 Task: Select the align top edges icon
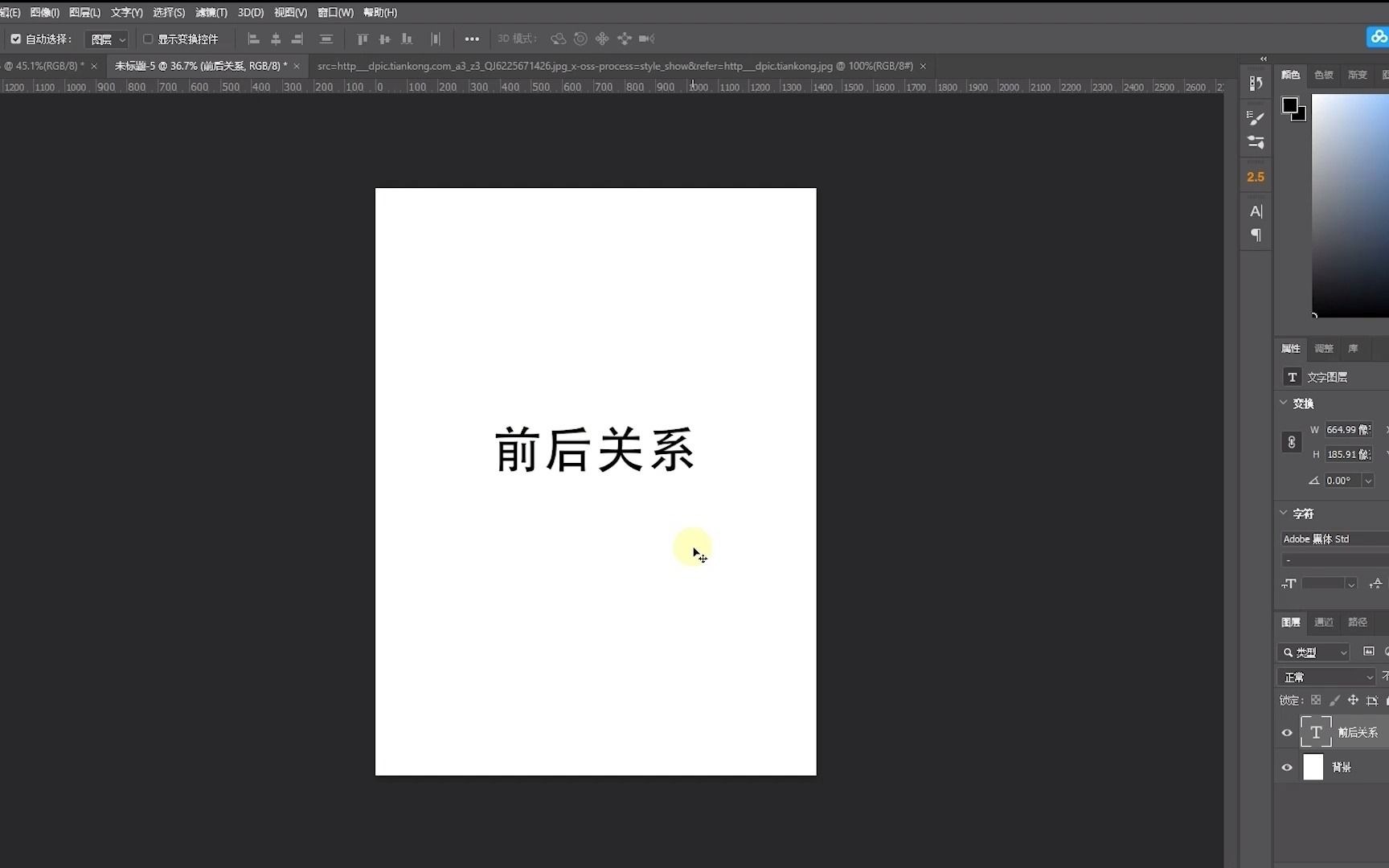363,39
